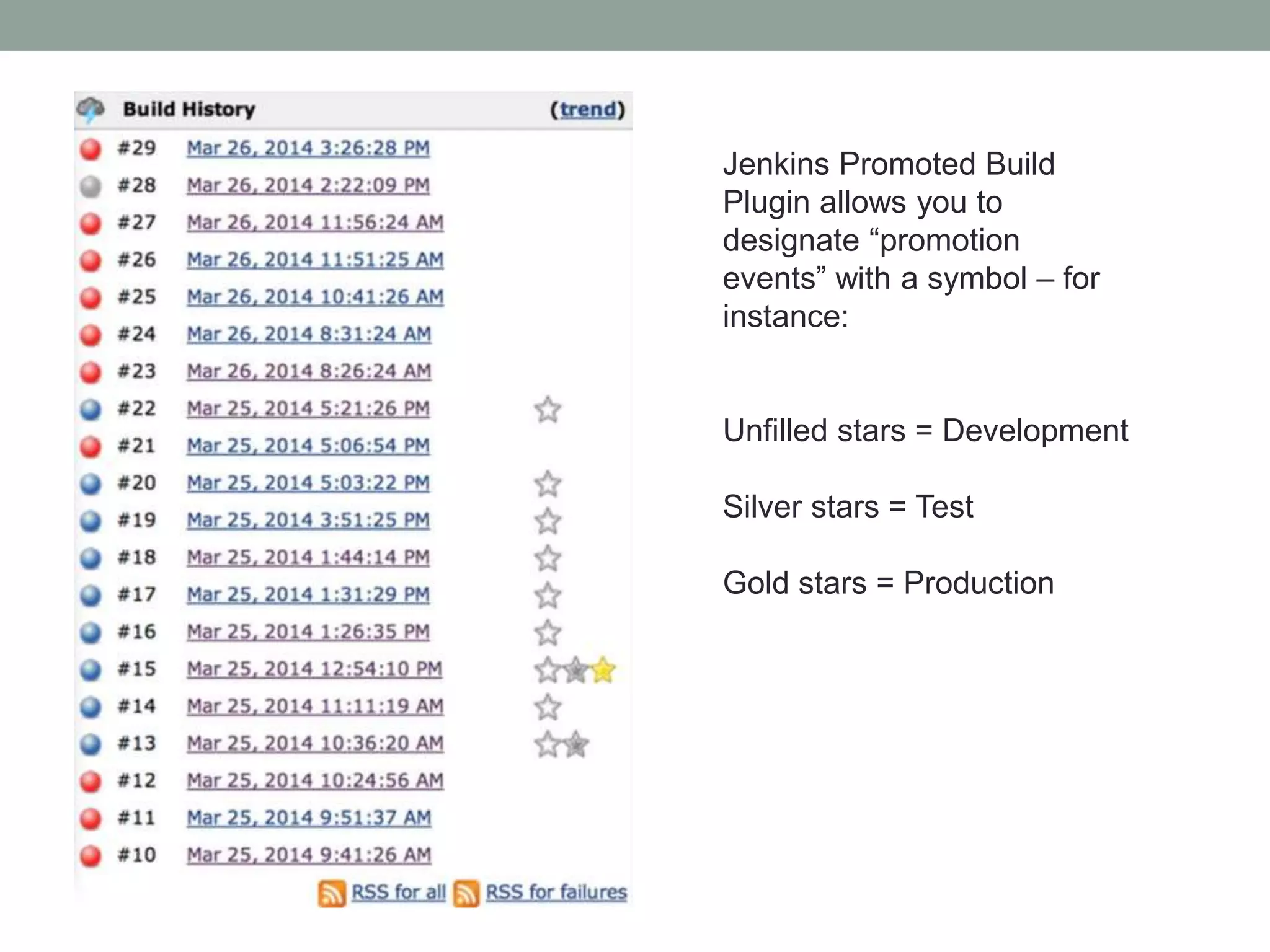Open build Mar 25, 2014 3:51:25 PM
Screen dimensions: 1270x952
coord(308,520)
